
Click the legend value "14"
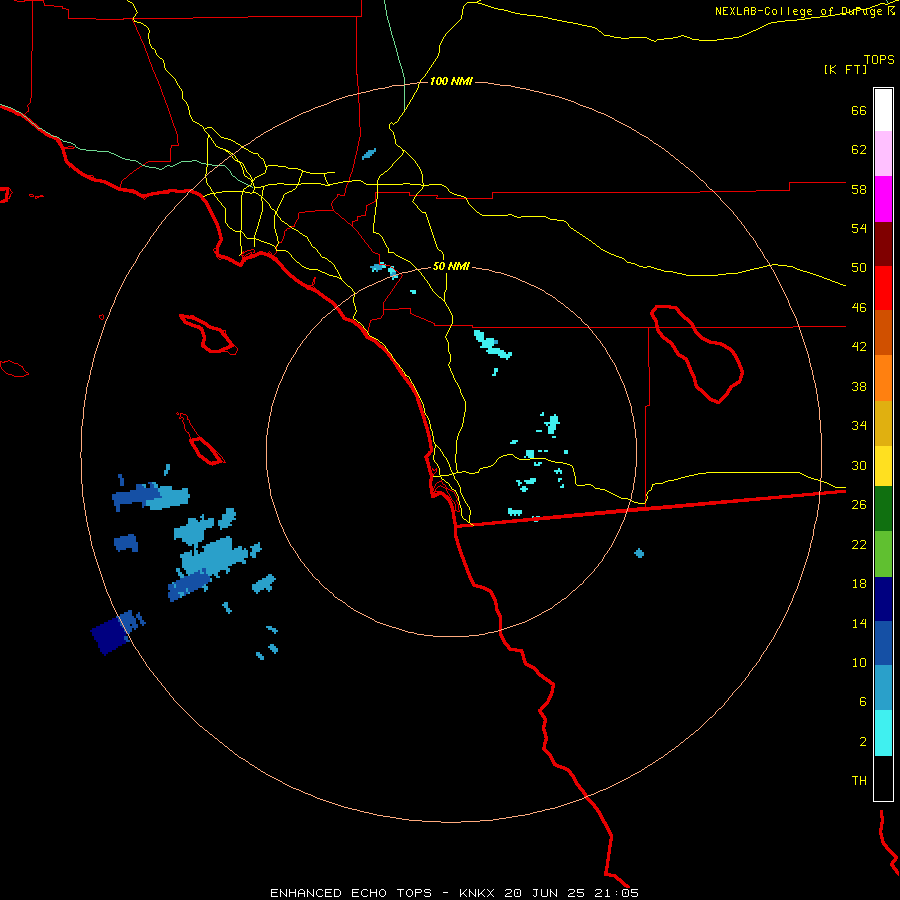click(859, 623)
